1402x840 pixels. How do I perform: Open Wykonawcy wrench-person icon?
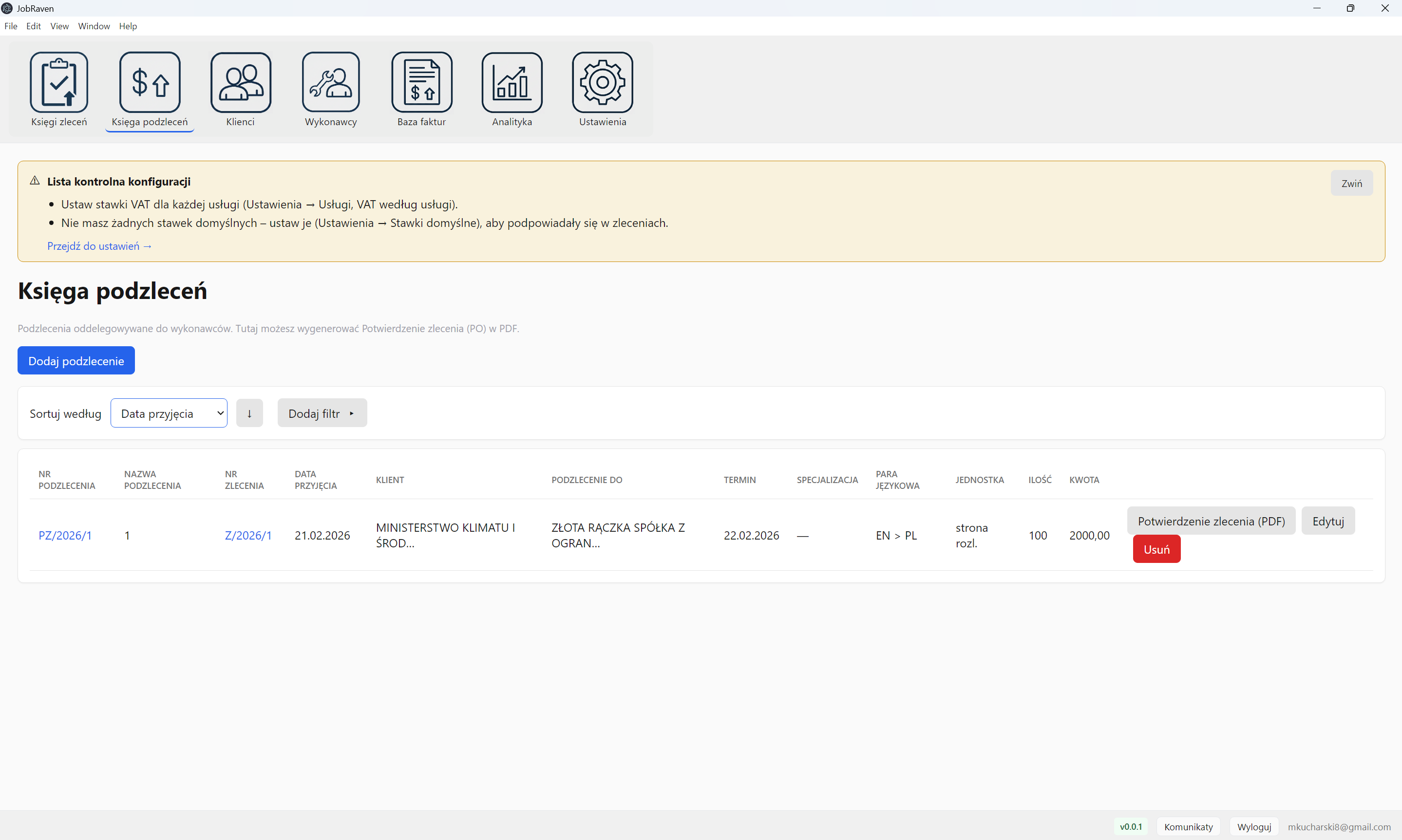(x=331, y=83)
